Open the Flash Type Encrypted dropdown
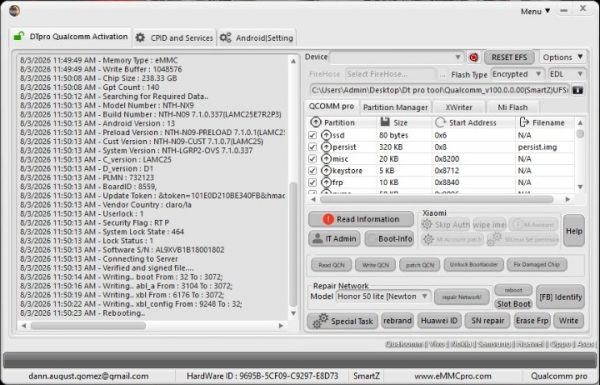Image resolution: width=600 pixels, height=385 pixels. 517,74
